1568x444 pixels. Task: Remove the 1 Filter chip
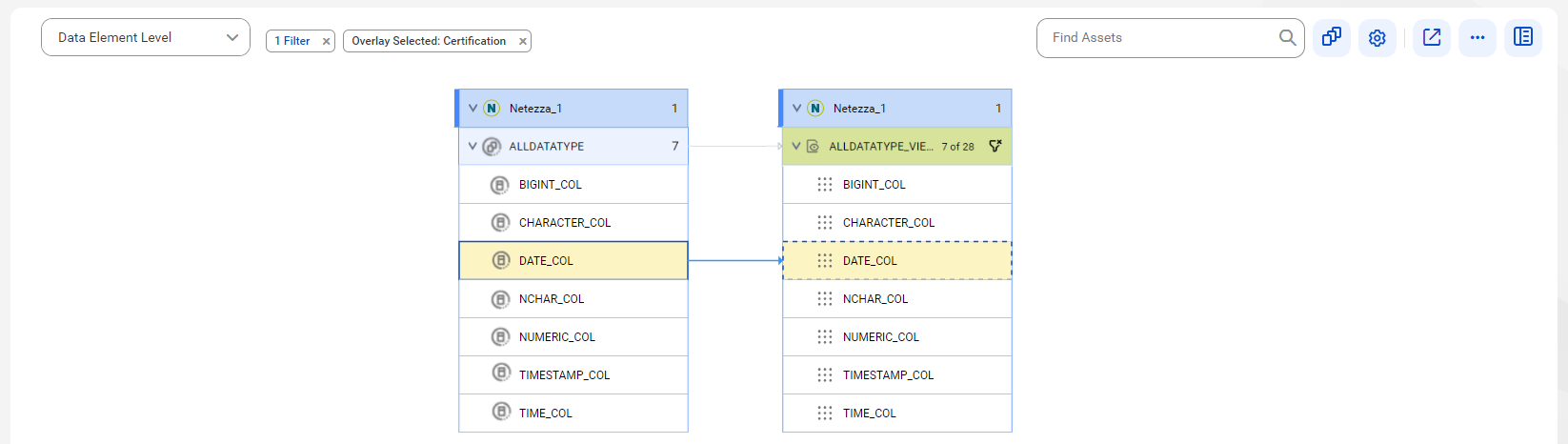click(x=326, y=41)
